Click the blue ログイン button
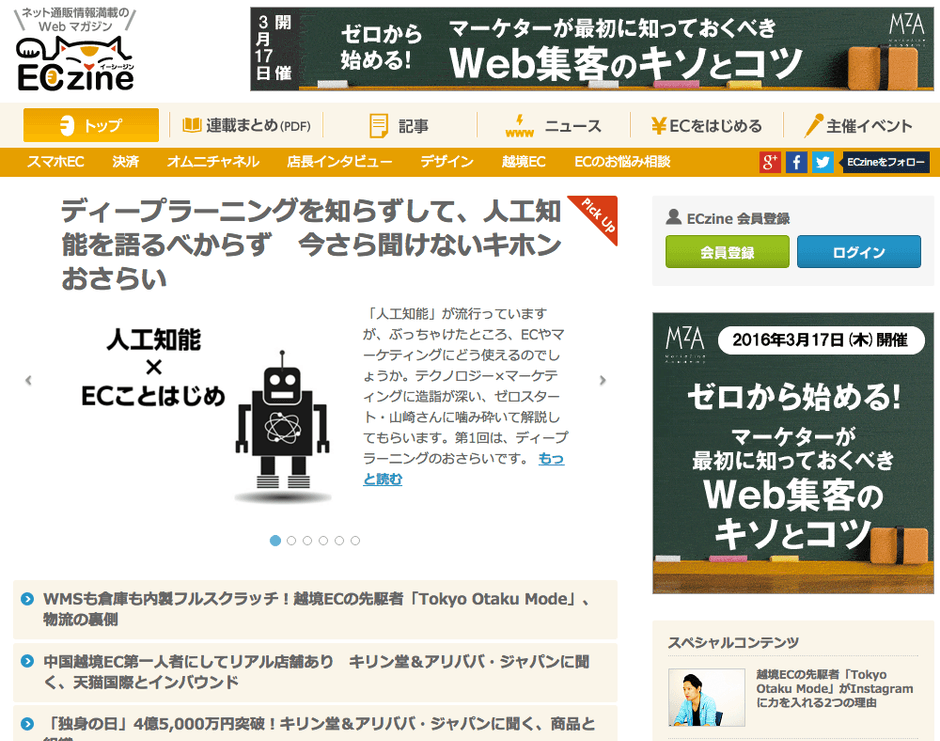 858,252
